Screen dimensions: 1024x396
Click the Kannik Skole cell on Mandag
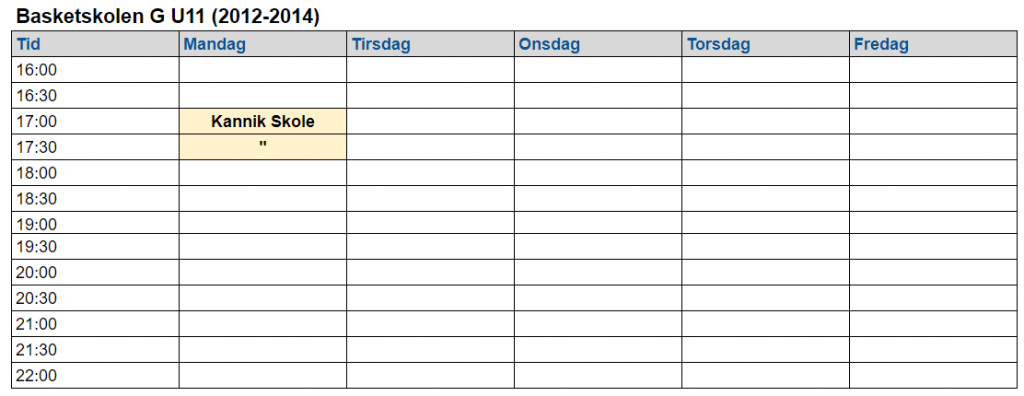263,122
